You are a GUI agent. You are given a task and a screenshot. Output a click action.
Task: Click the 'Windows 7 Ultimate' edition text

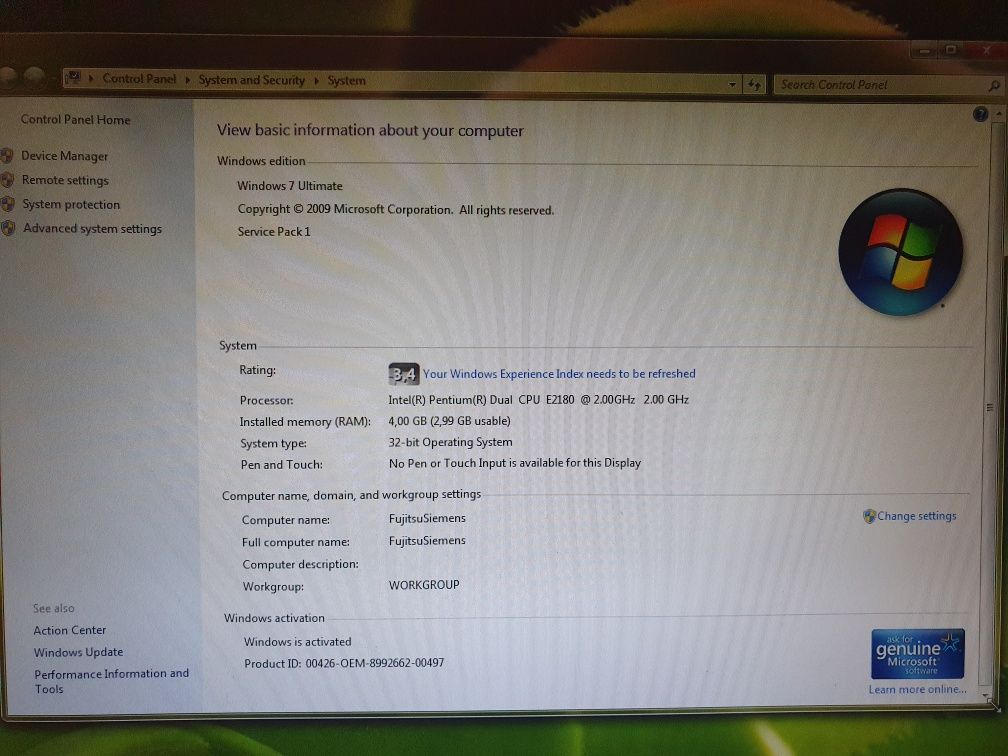coord(290,186)
